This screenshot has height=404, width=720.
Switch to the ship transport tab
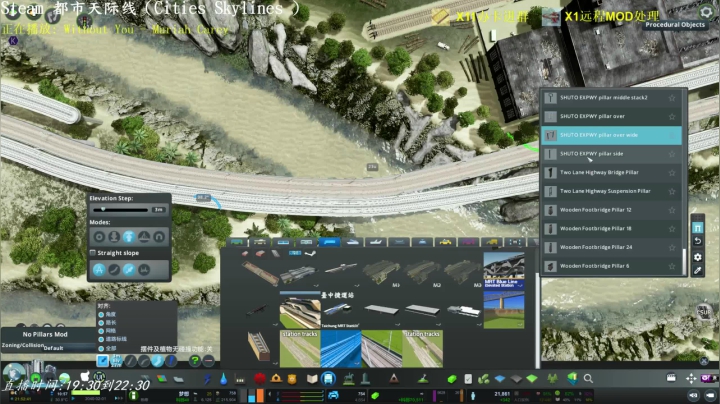[x=352, y=242]
